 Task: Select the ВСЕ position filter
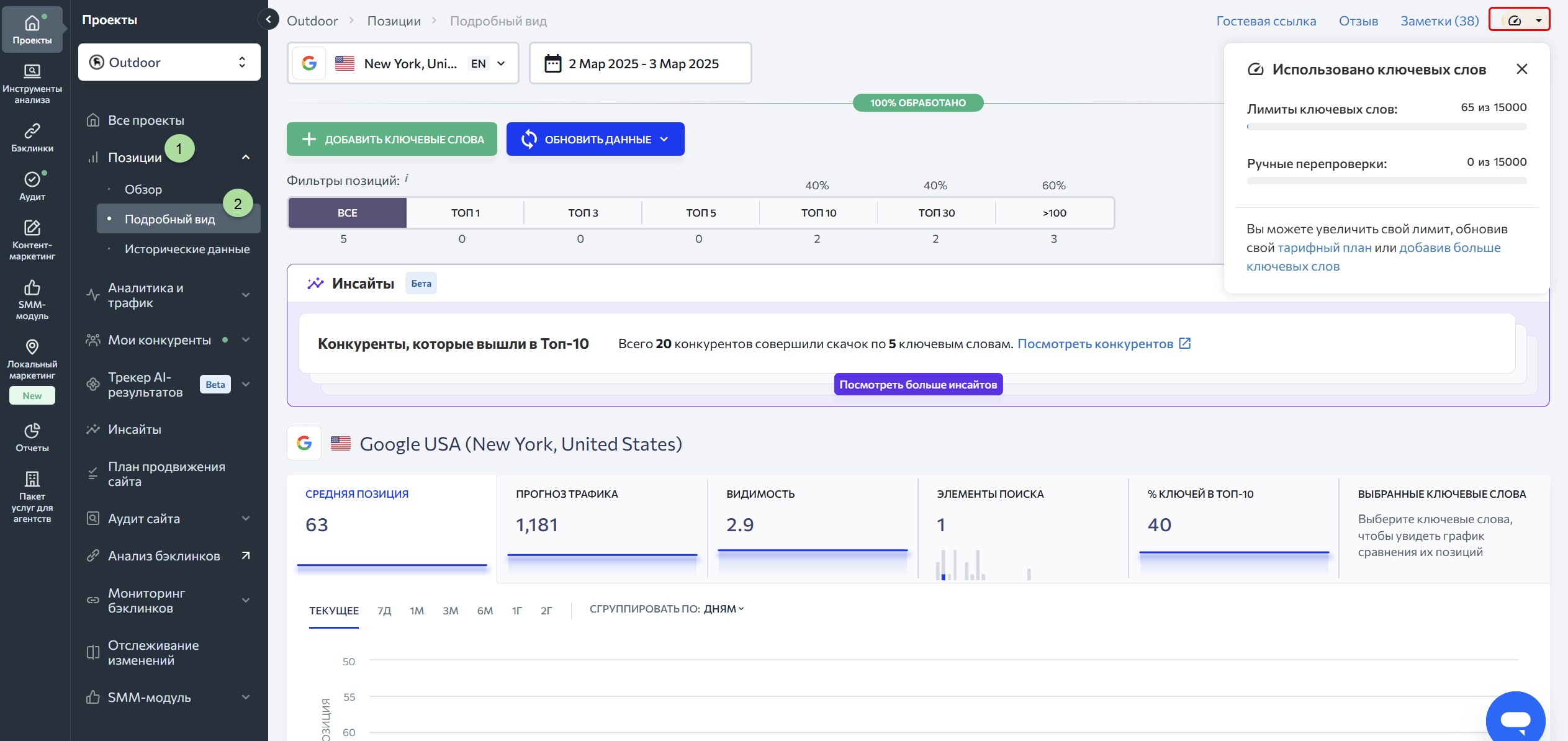click(347, 213)
